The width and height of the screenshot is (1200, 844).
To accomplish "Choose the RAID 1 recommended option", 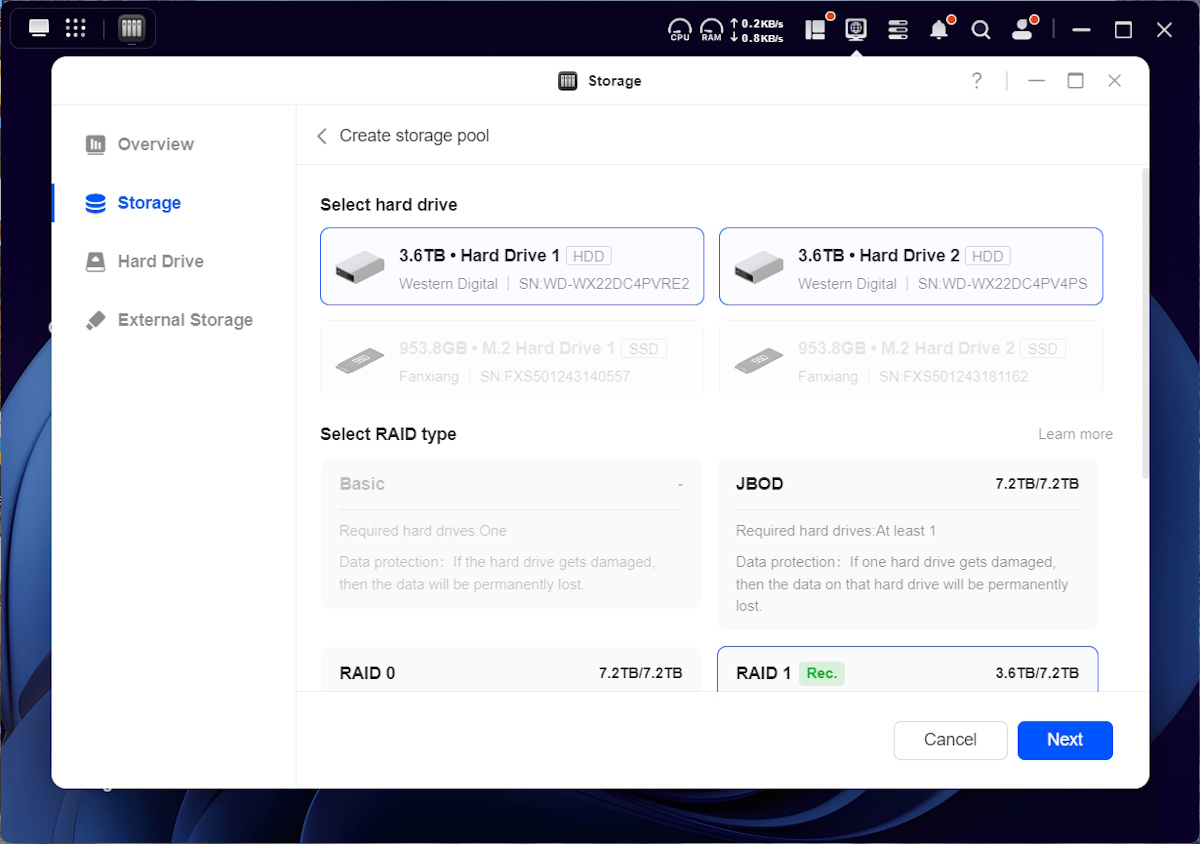I will point(907,670).
